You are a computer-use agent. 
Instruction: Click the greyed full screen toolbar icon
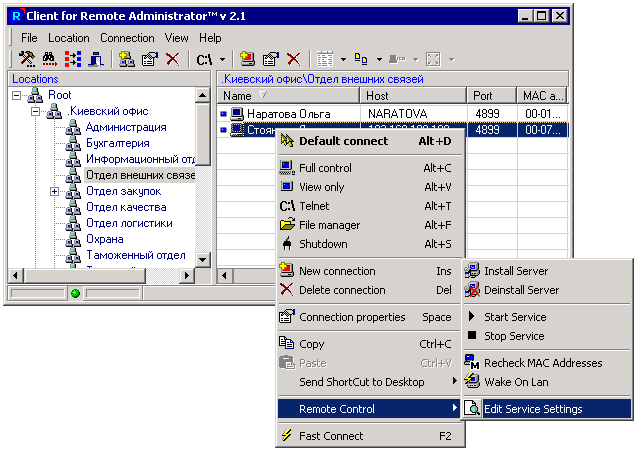(x=433, y=59)
